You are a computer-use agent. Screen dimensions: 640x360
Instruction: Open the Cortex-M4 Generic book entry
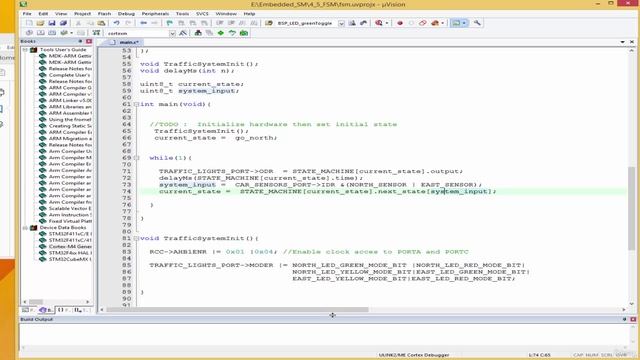[x=70, y=247]
